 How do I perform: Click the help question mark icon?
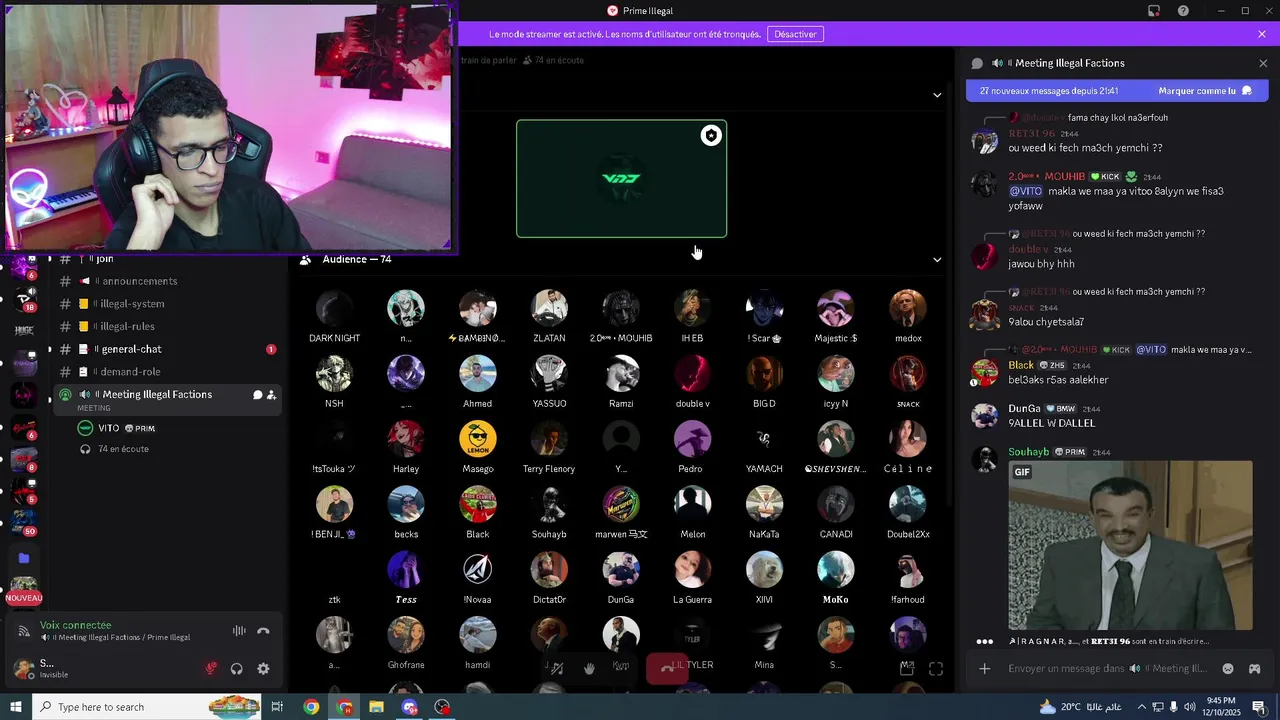(x=1183, y=11)
